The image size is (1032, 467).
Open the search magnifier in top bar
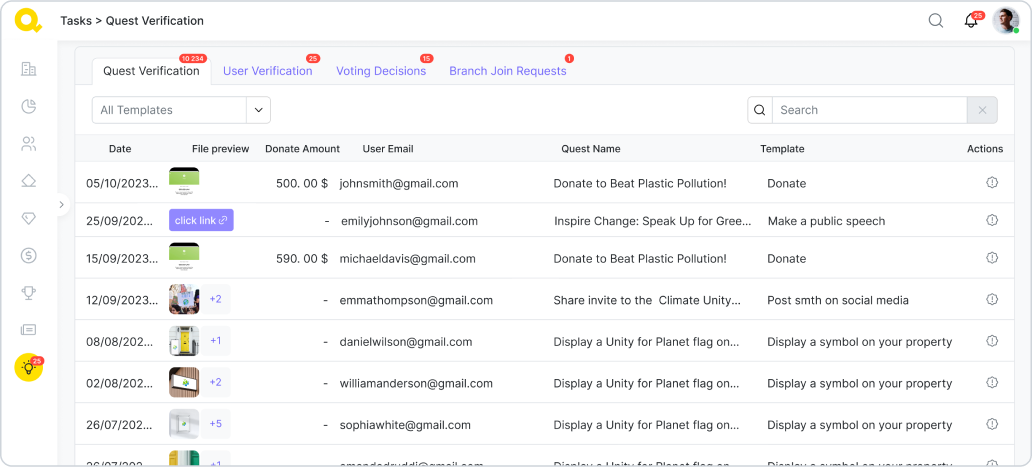pyautogui.click(x=936, y=21)
